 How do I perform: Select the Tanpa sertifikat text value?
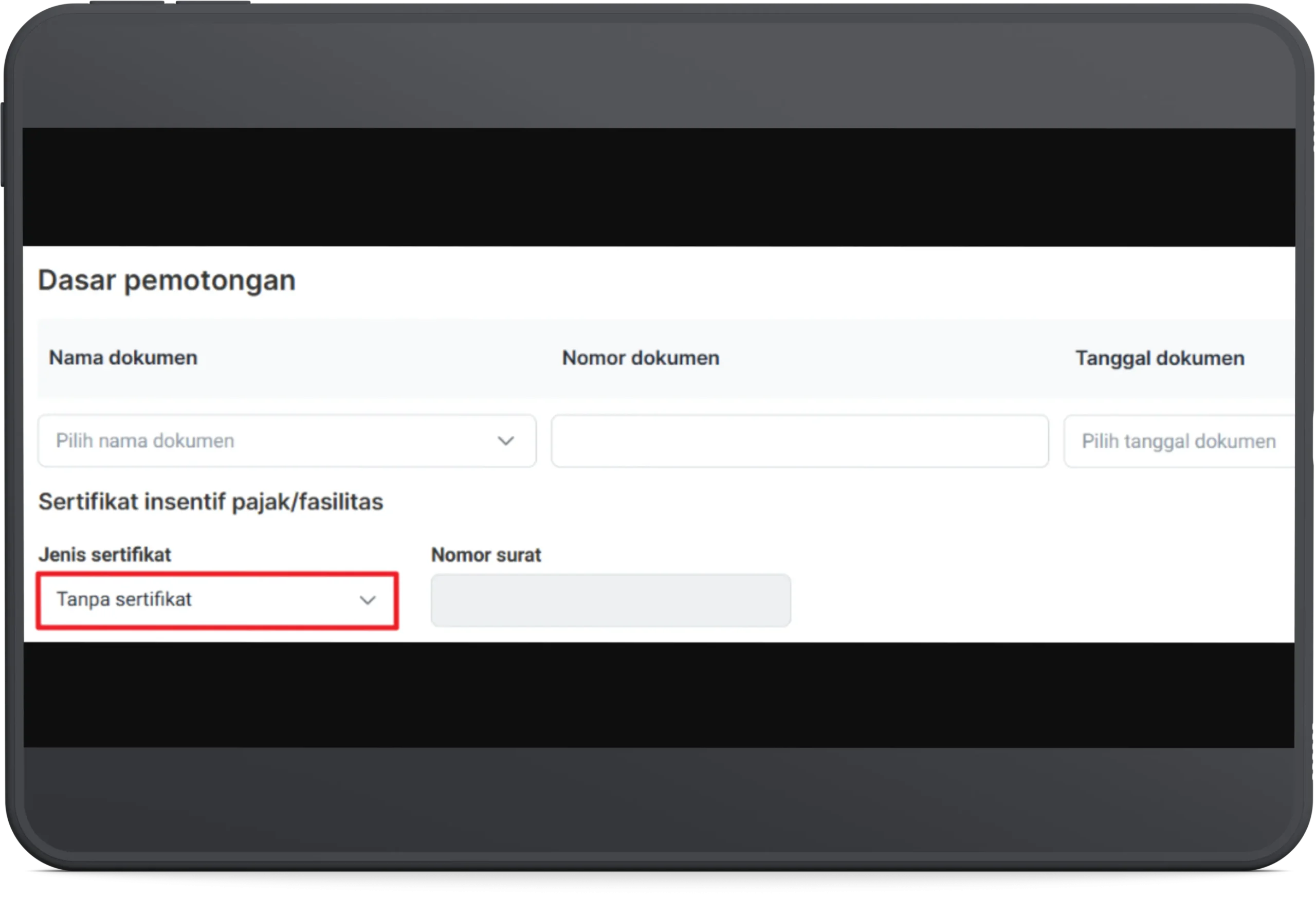pyautogui.click(x=124, y=599)
